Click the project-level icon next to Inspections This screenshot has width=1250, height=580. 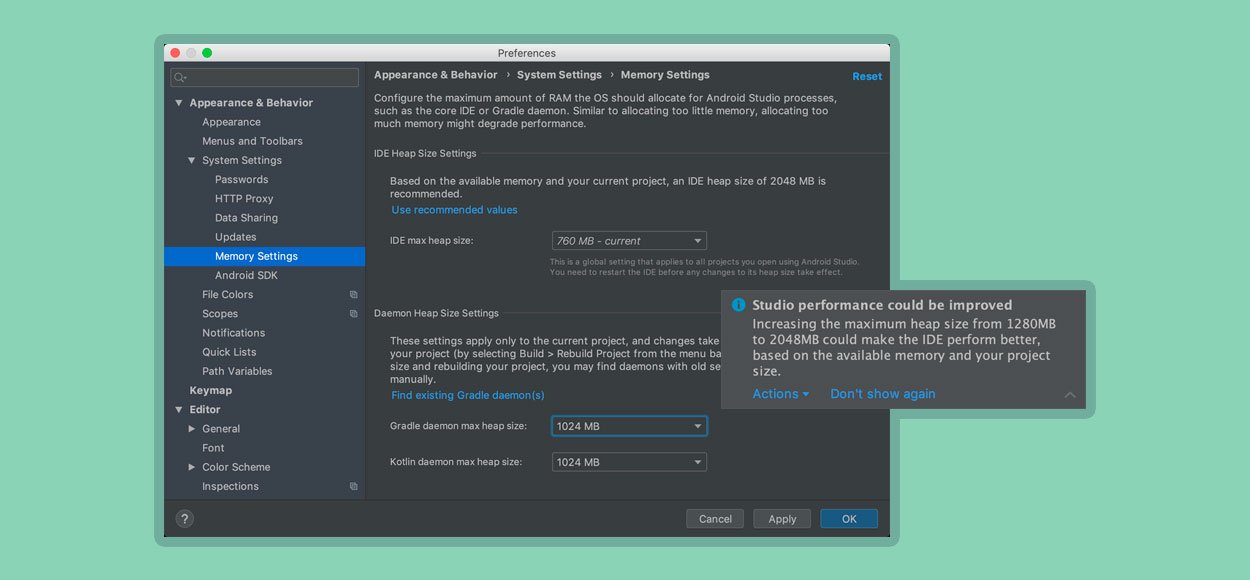pyautogui.click(x=354, y=487)
